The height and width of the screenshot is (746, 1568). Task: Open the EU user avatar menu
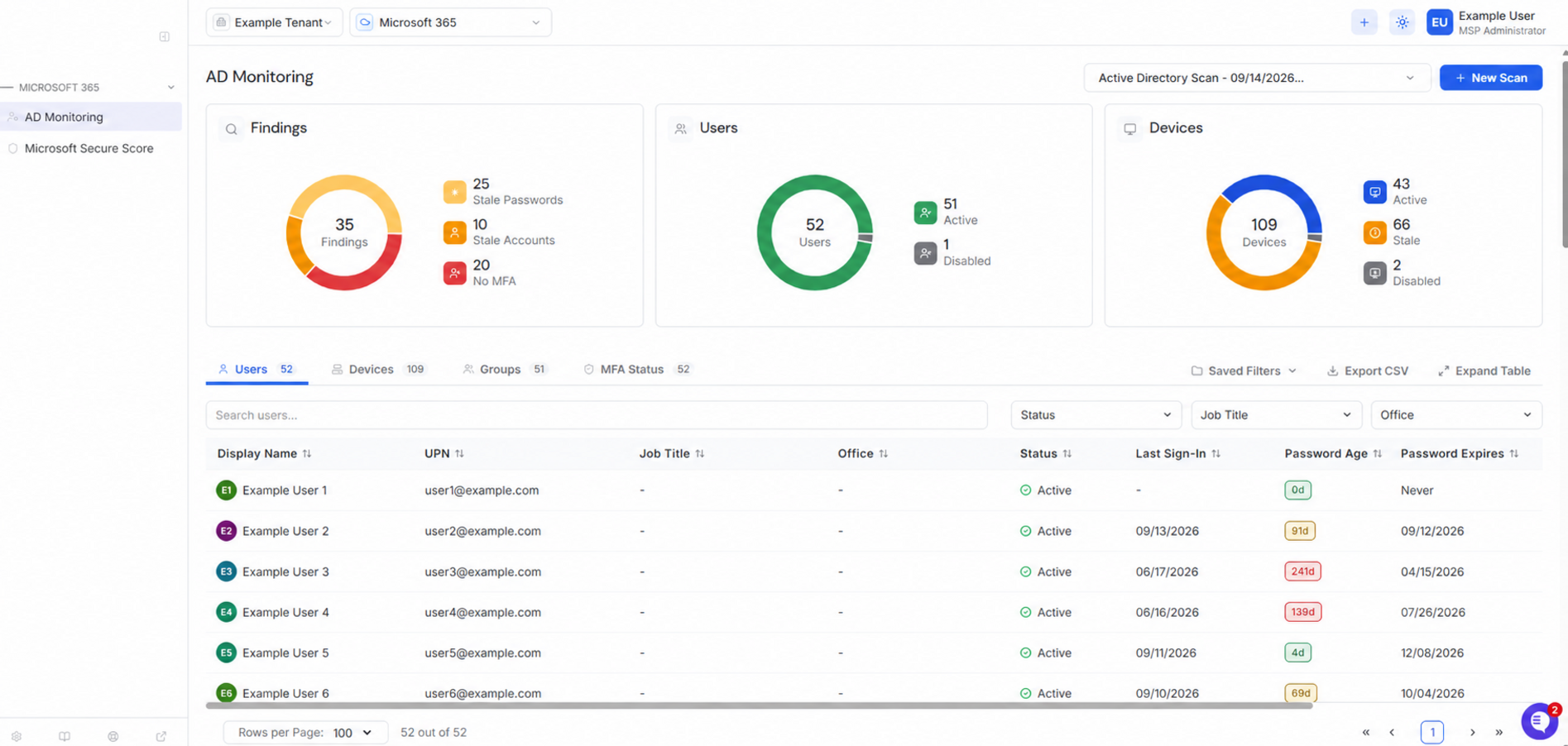1439,22
